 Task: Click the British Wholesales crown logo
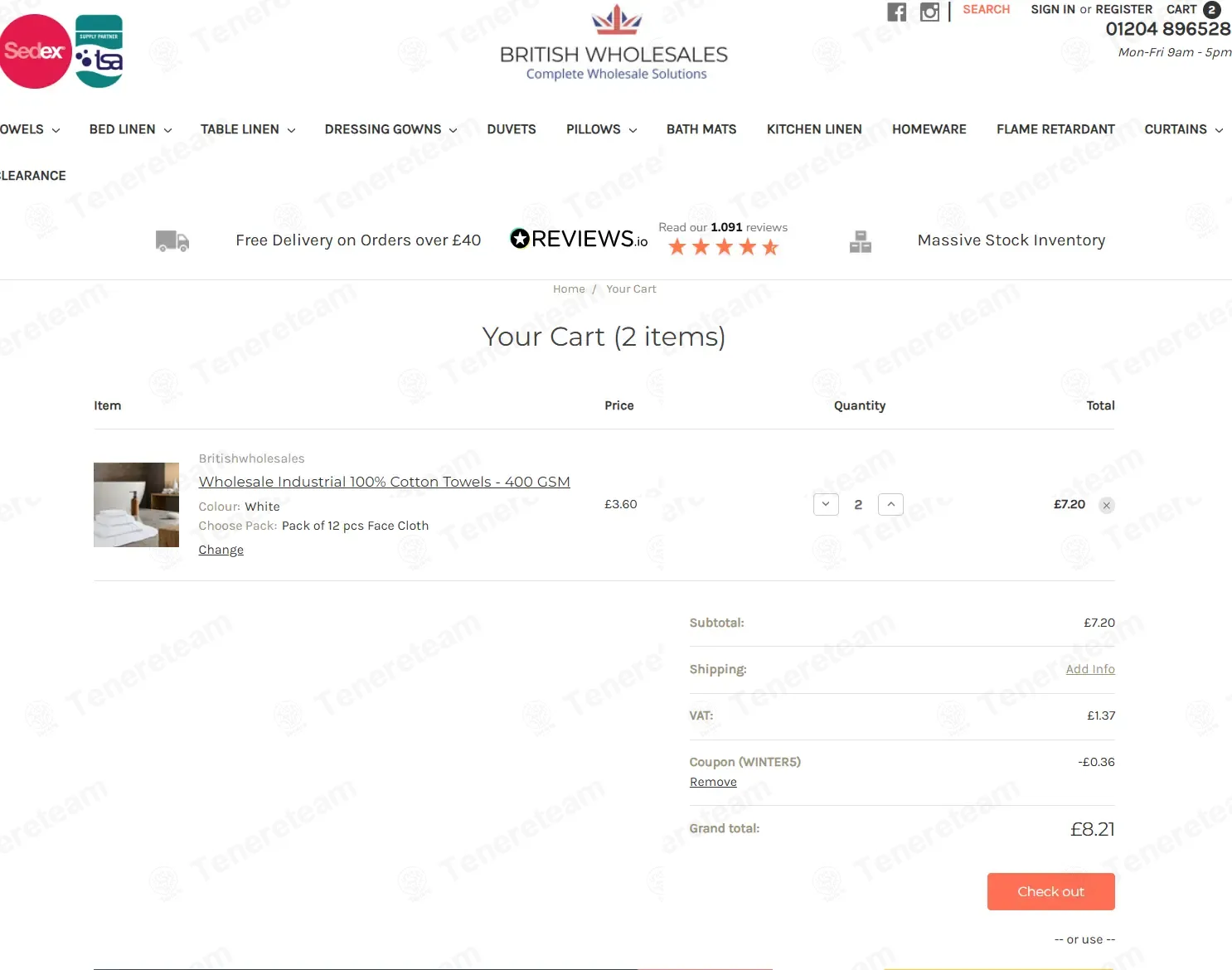(x=616, y=19)
